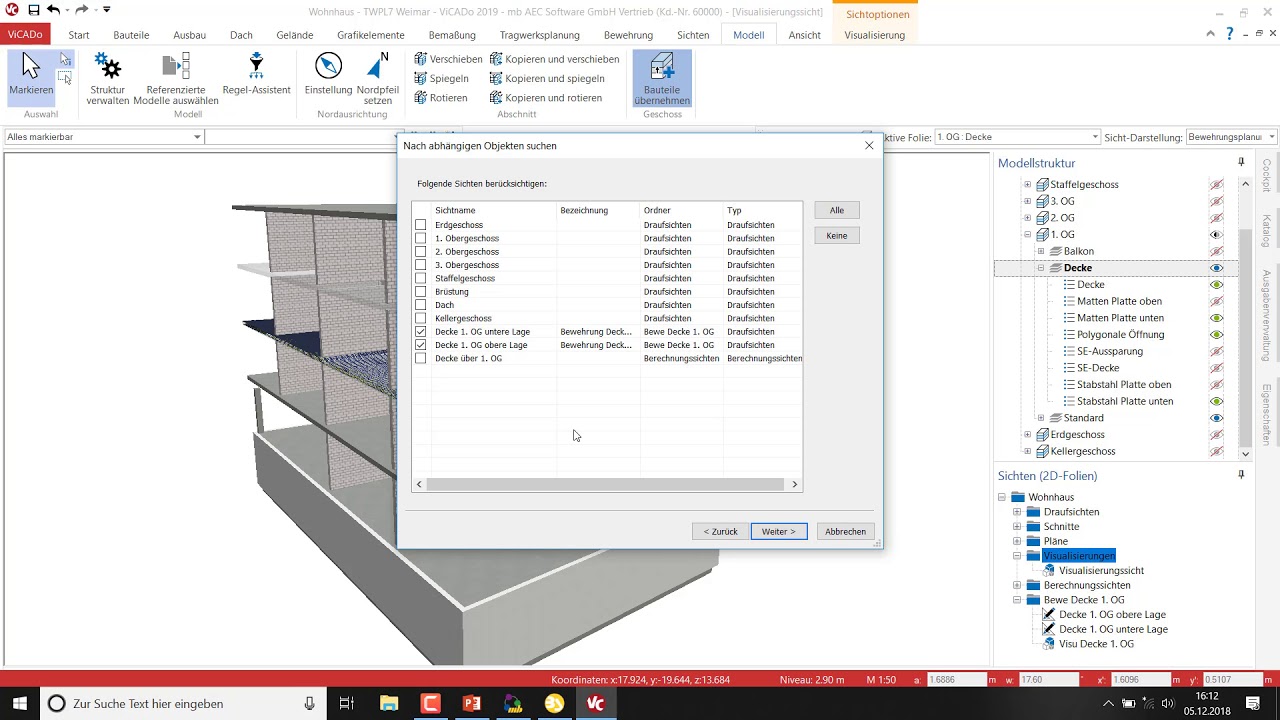Viewport: 1280px width, 720px height.
Task: Check the Decke über 1. OG checkbox
Action: [x=421, y=358]
